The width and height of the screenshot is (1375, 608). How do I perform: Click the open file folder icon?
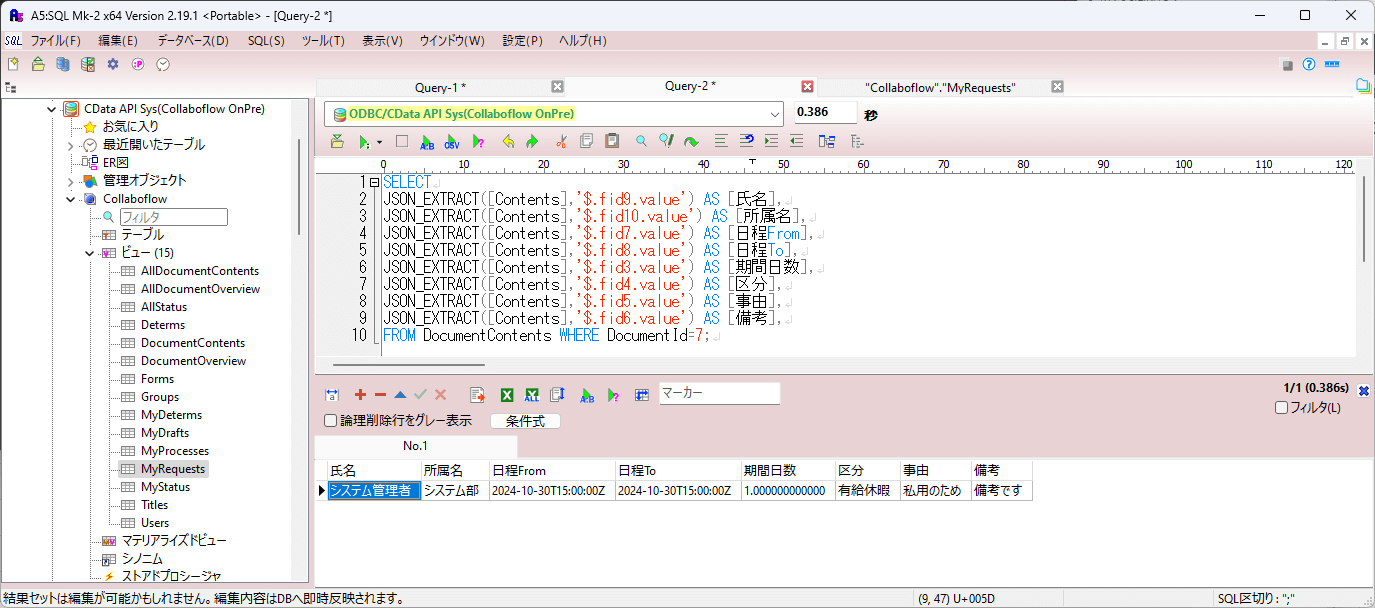38,64
